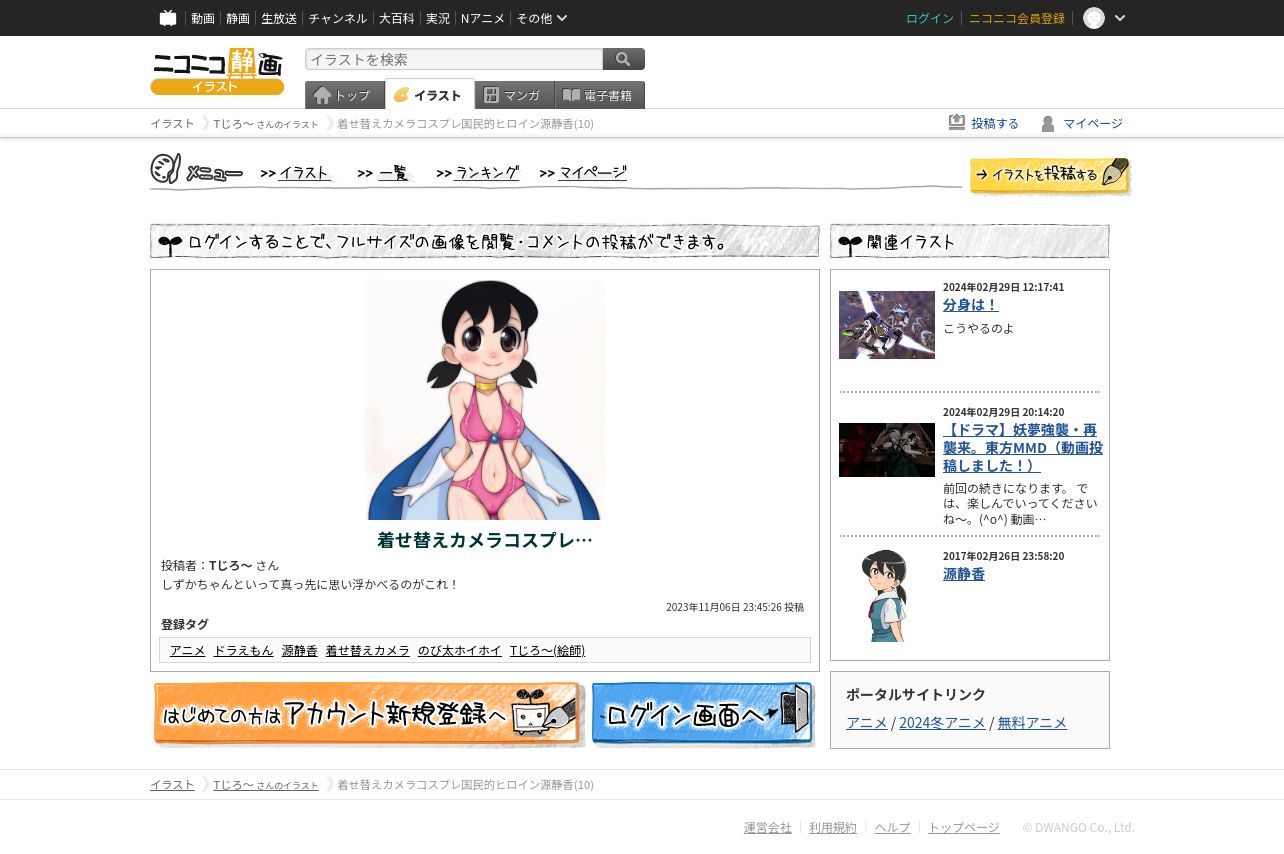Switch to the 電子書籍 tab
The height and width of the screenshot is (854, 1284).
599,95
